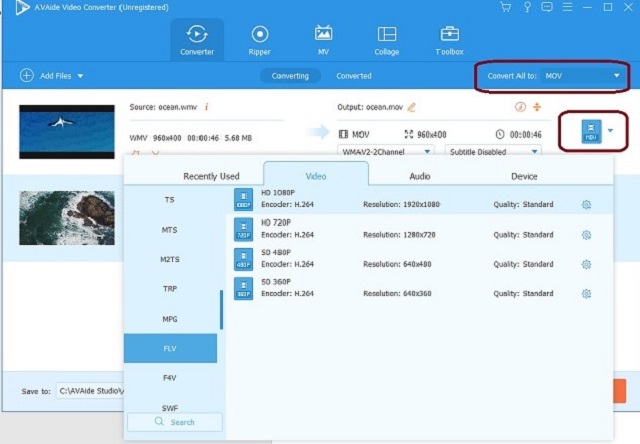Click the MOV output format icon

point(591,131)
